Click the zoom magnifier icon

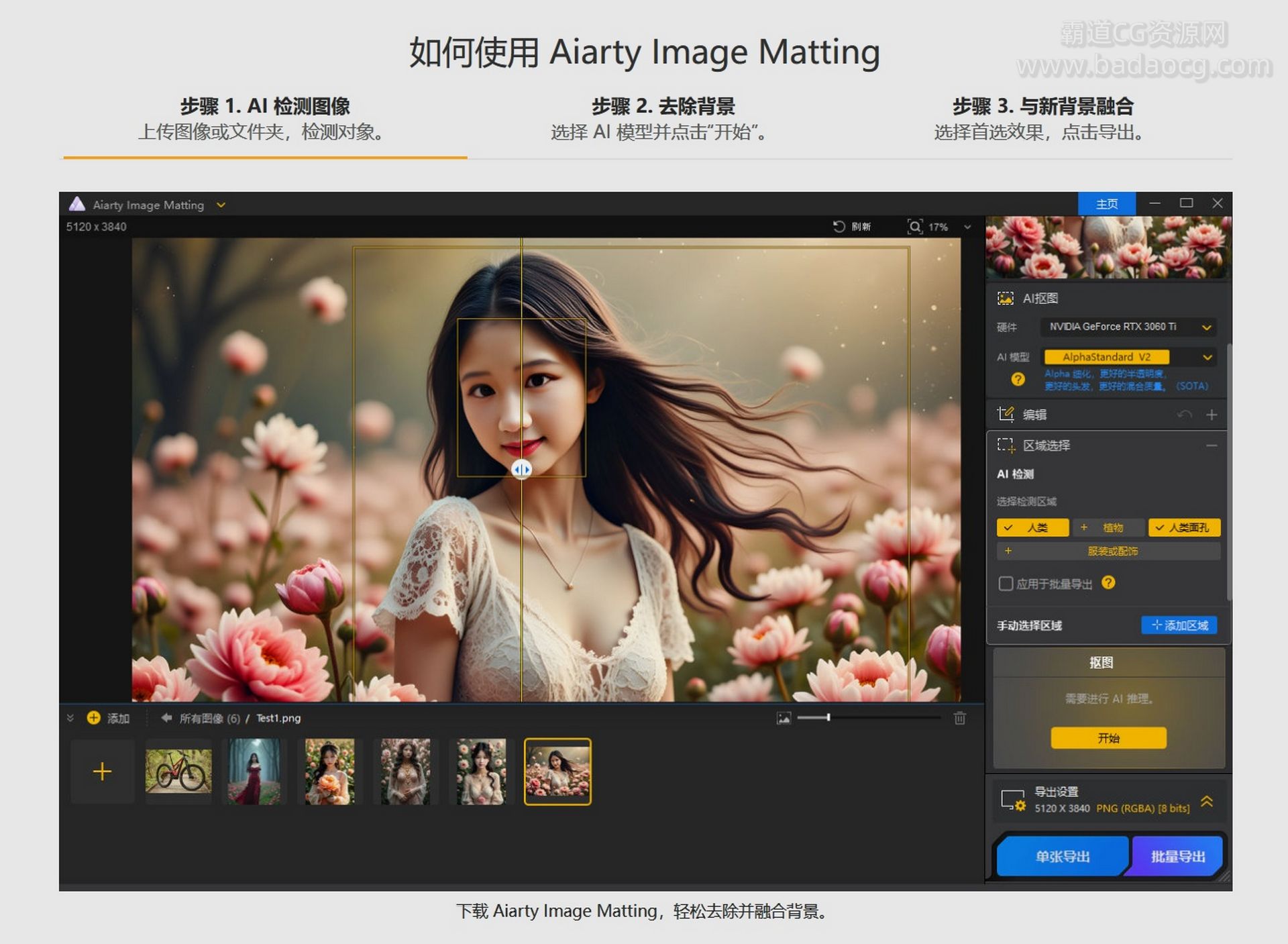[x=915, y=227]
